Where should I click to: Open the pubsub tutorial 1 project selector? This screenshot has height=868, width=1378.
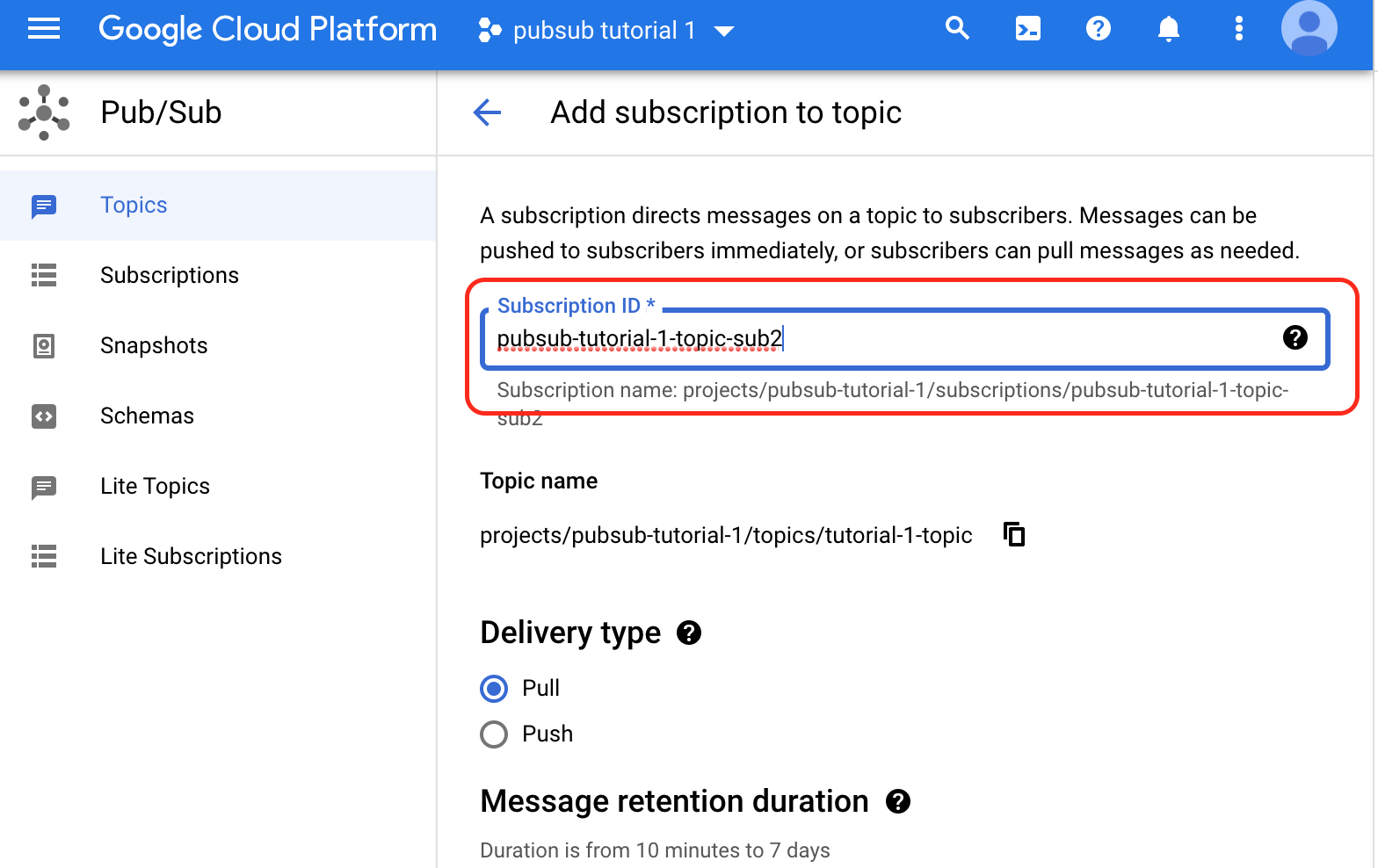click(x=606, y=31)
